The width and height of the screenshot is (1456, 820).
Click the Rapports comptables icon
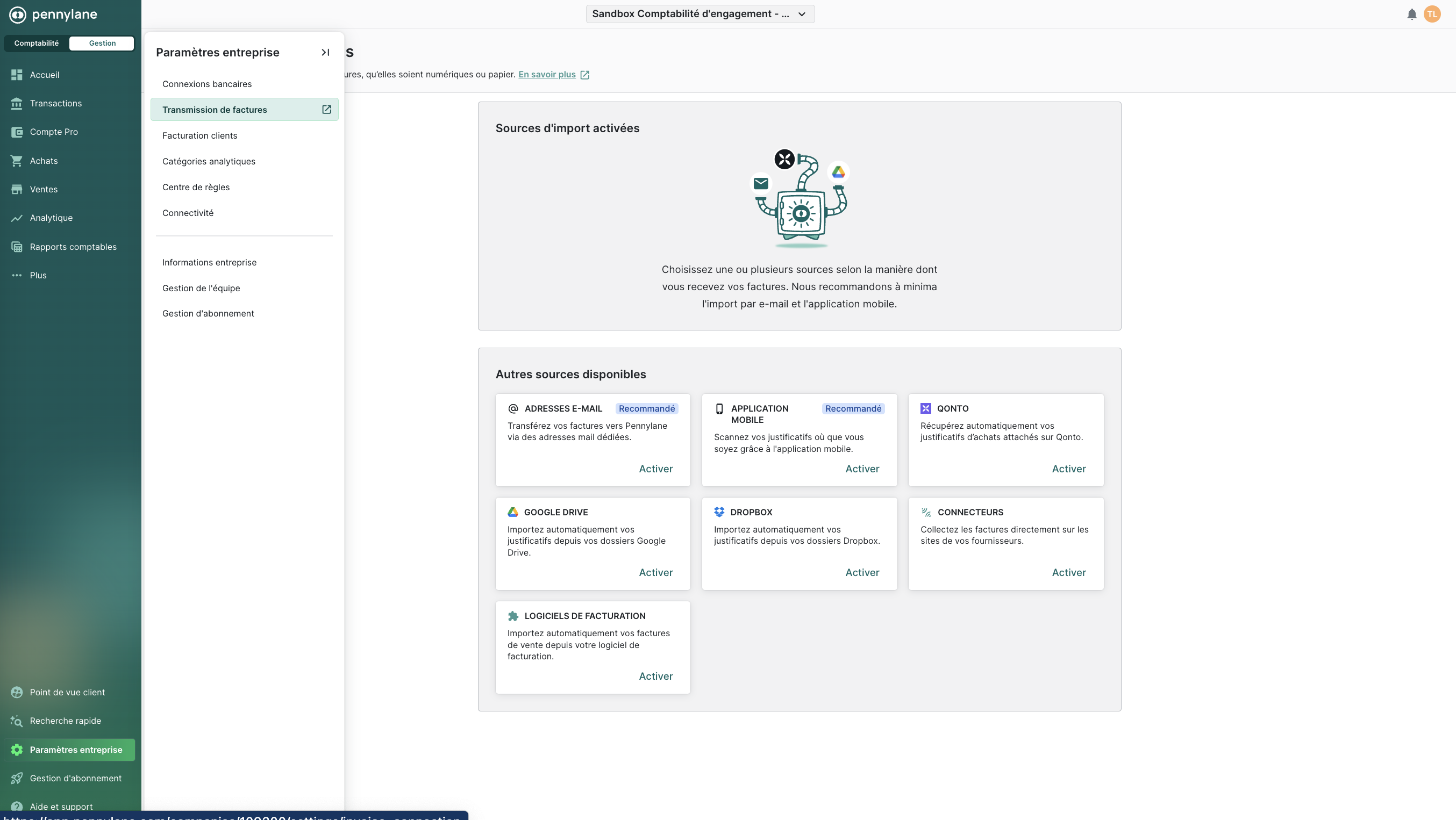17,247
